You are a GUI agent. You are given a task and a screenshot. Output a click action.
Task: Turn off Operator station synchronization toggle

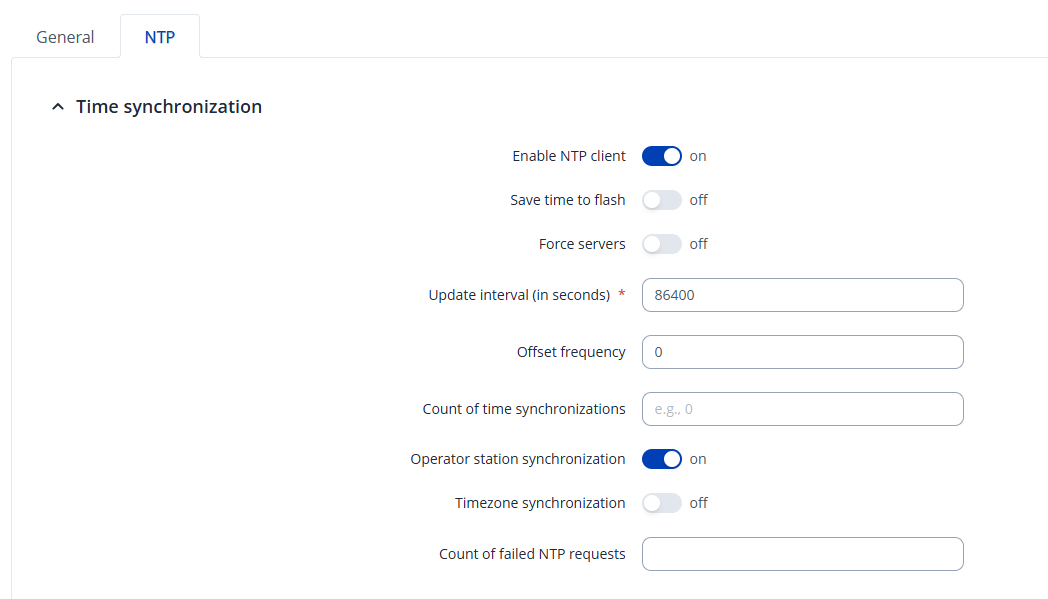pos(661,459)
